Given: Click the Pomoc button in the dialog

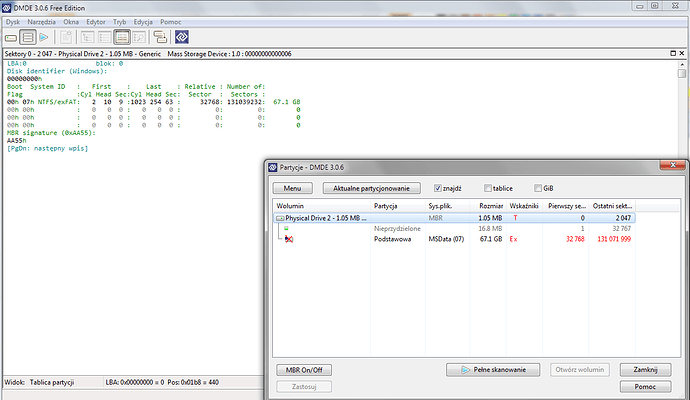Looking at the screenshot, I should (646, 387).
